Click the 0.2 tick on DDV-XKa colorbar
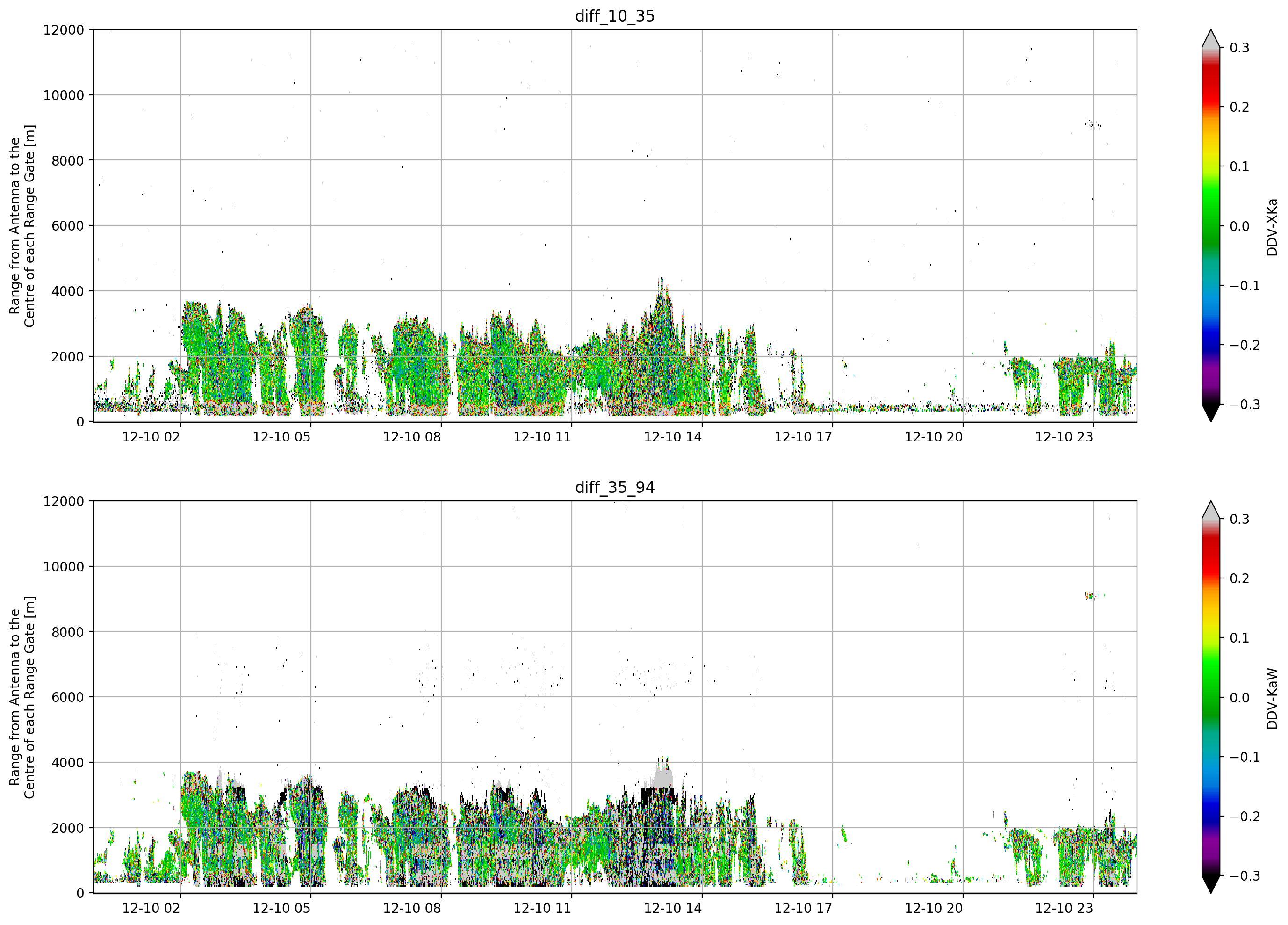Screen dimensions: 1288x925 point(1239,107)
